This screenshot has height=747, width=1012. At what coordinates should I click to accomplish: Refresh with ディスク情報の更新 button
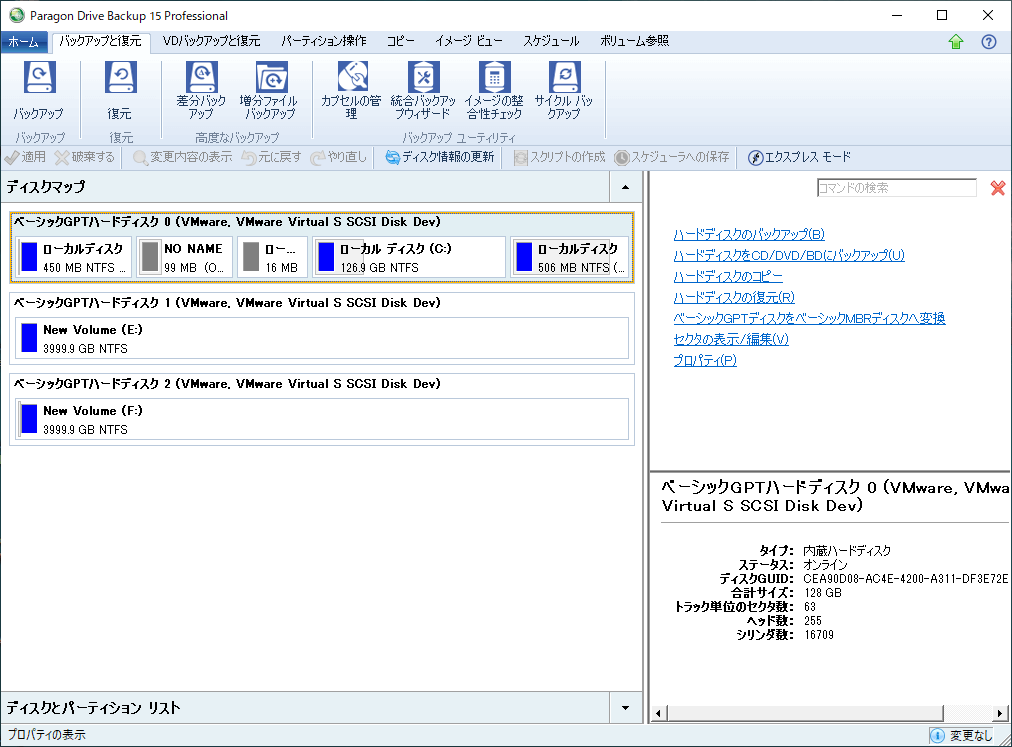(440, 157)
